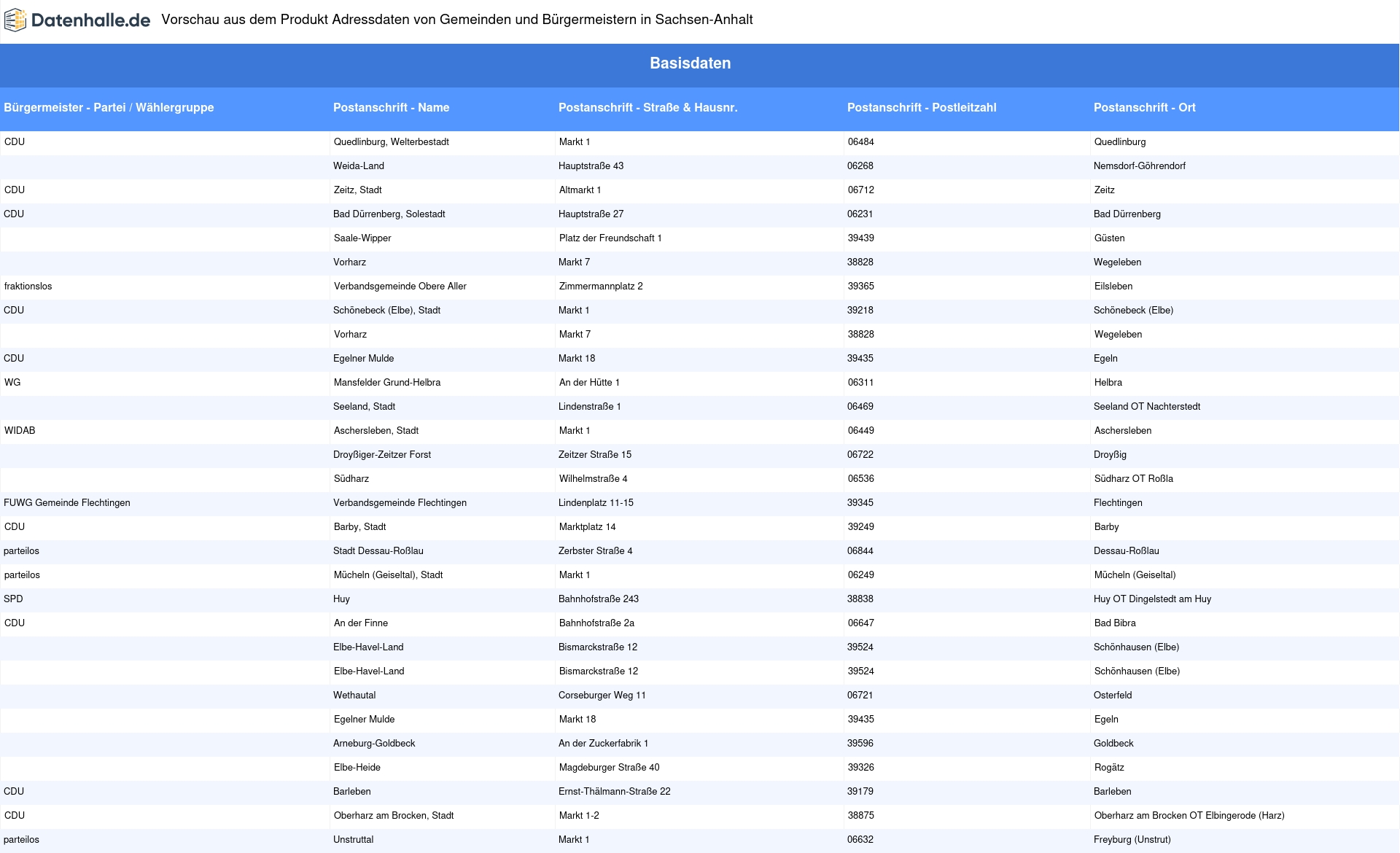Click the cell Oberharz am Brocken, Stadt
1400x853 pixels.
(x=394, y=816)
